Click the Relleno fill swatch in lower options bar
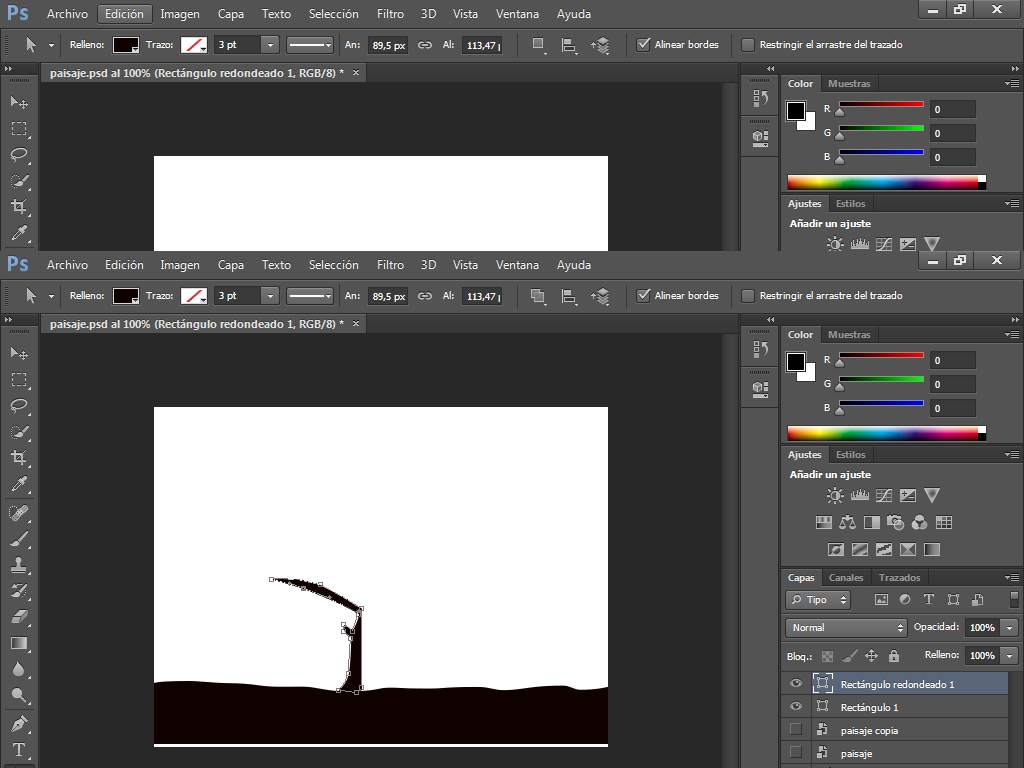Screen dimensions: 1024x768 tap(125, 296)
